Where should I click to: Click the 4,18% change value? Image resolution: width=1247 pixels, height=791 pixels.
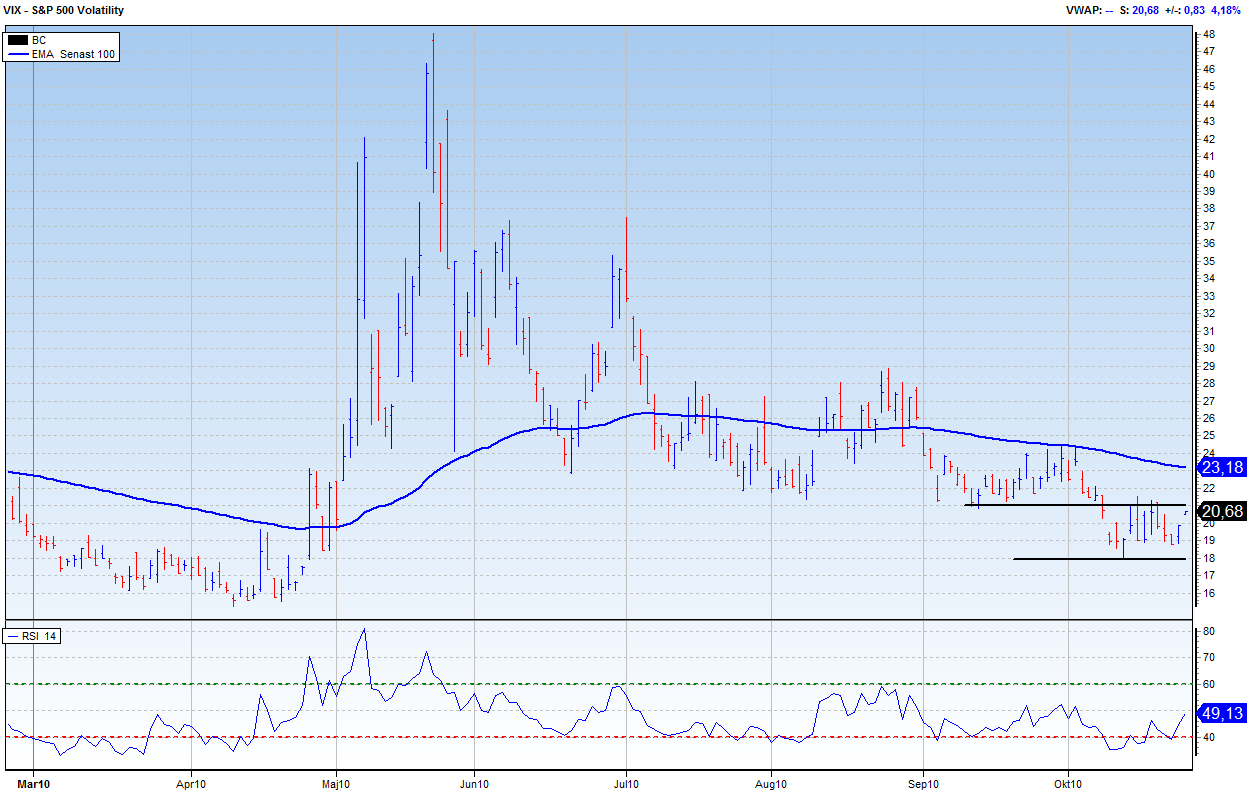coord(1226,10)
